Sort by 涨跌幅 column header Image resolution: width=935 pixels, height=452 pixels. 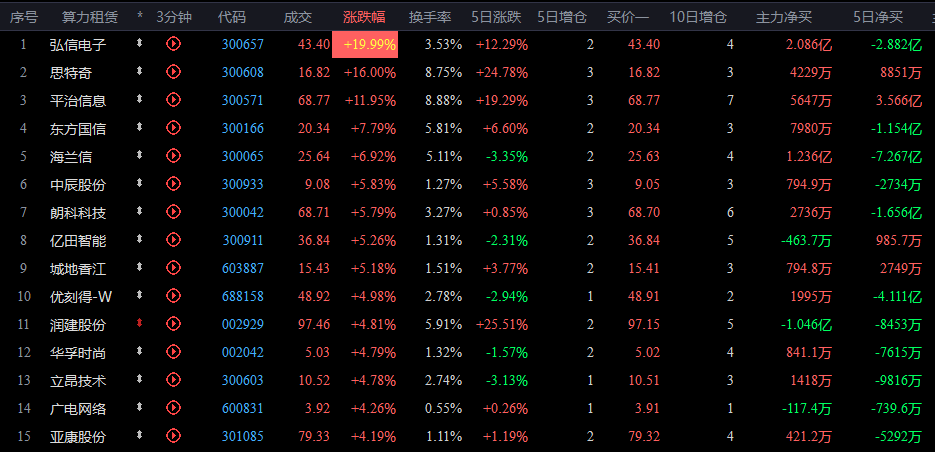click(x=364, y=18)
